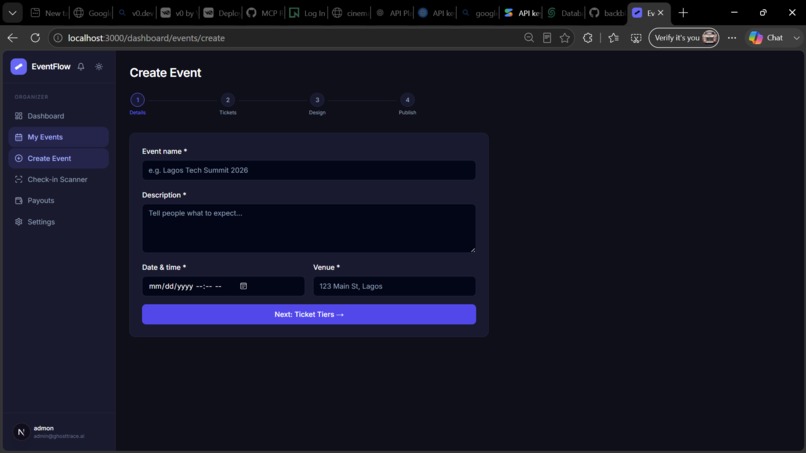The image size is (806, 453).
Task: Switch to the New tab browser tab
Action: [48, 13]
